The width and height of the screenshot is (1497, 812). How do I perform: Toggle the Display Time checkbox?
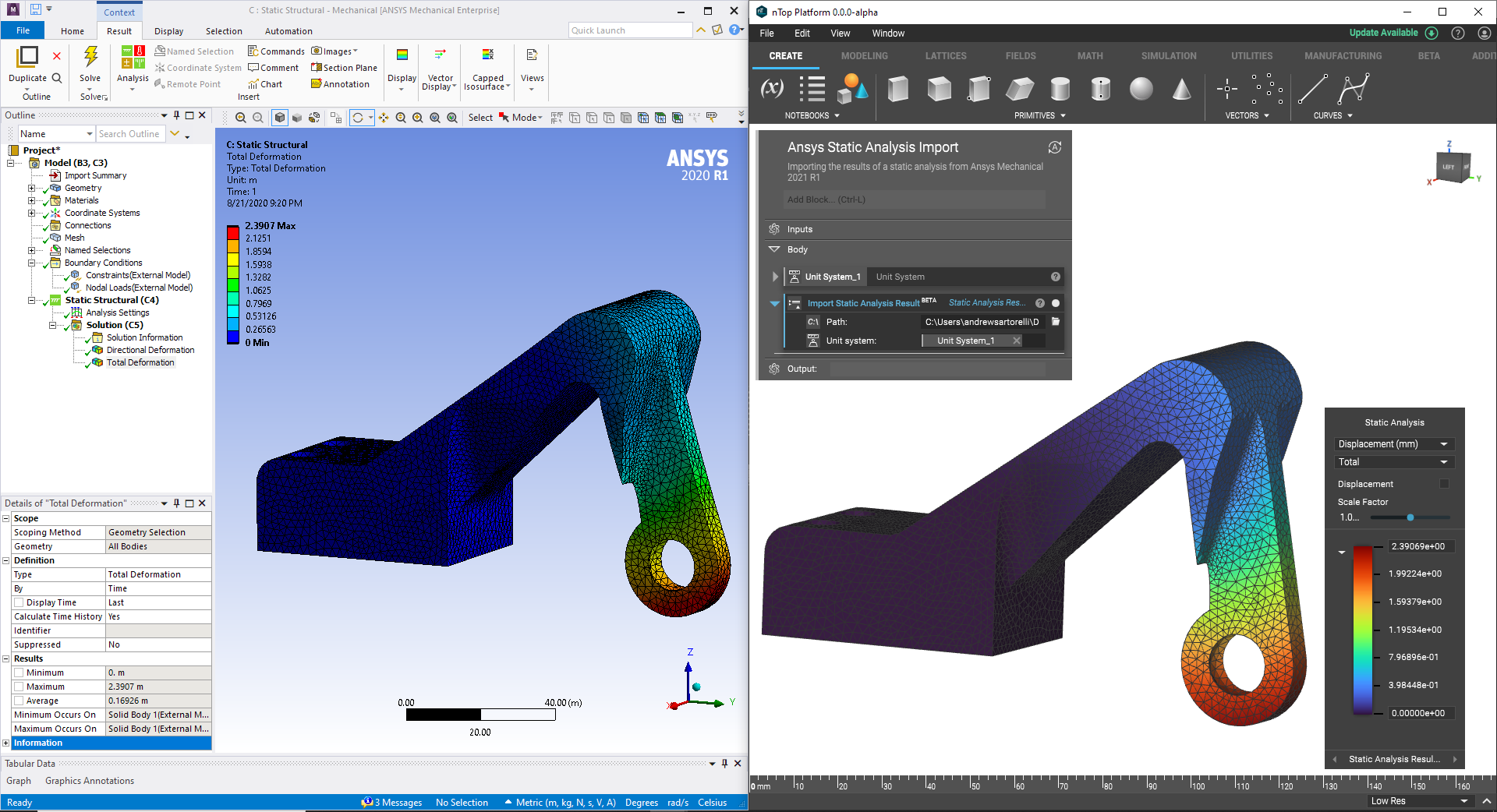[19, 602]
